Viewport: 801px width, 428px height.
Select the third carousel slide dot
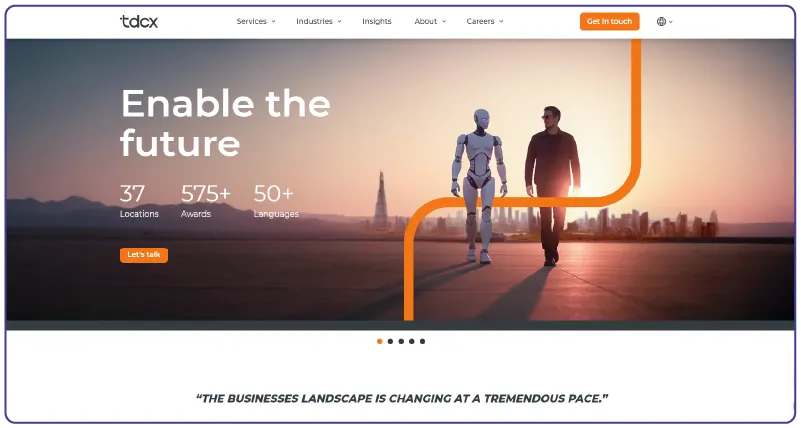[x=401, y=341]
